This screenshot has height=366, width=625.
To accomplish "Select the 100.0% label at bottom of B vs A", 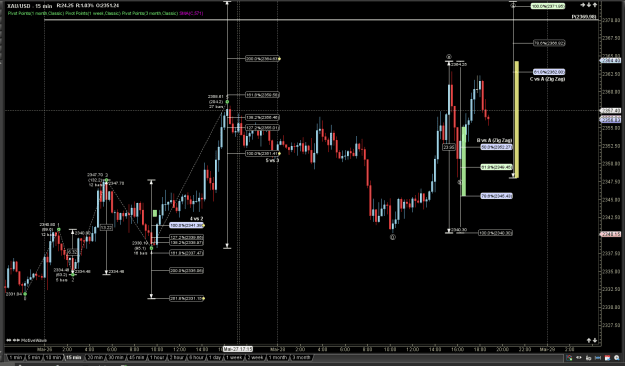I will point(495,232).
